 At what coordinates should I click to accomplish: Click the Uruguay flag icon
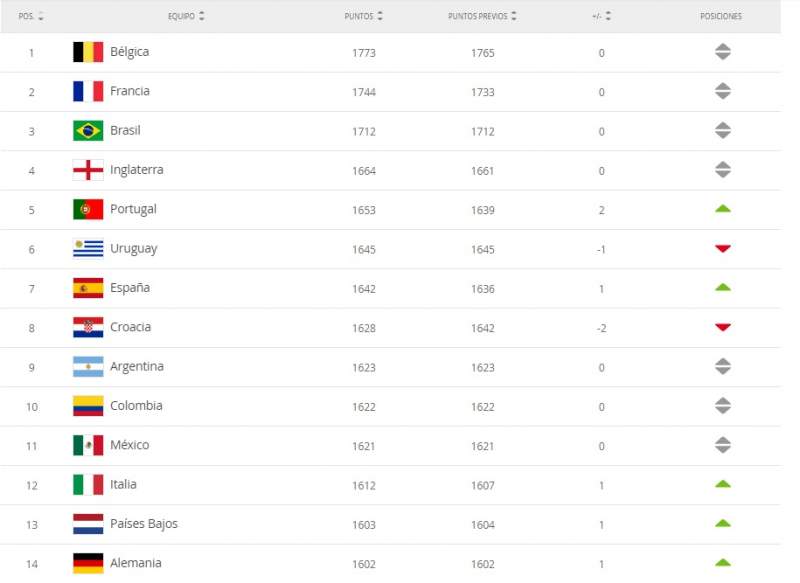click(x=88, y=249)
